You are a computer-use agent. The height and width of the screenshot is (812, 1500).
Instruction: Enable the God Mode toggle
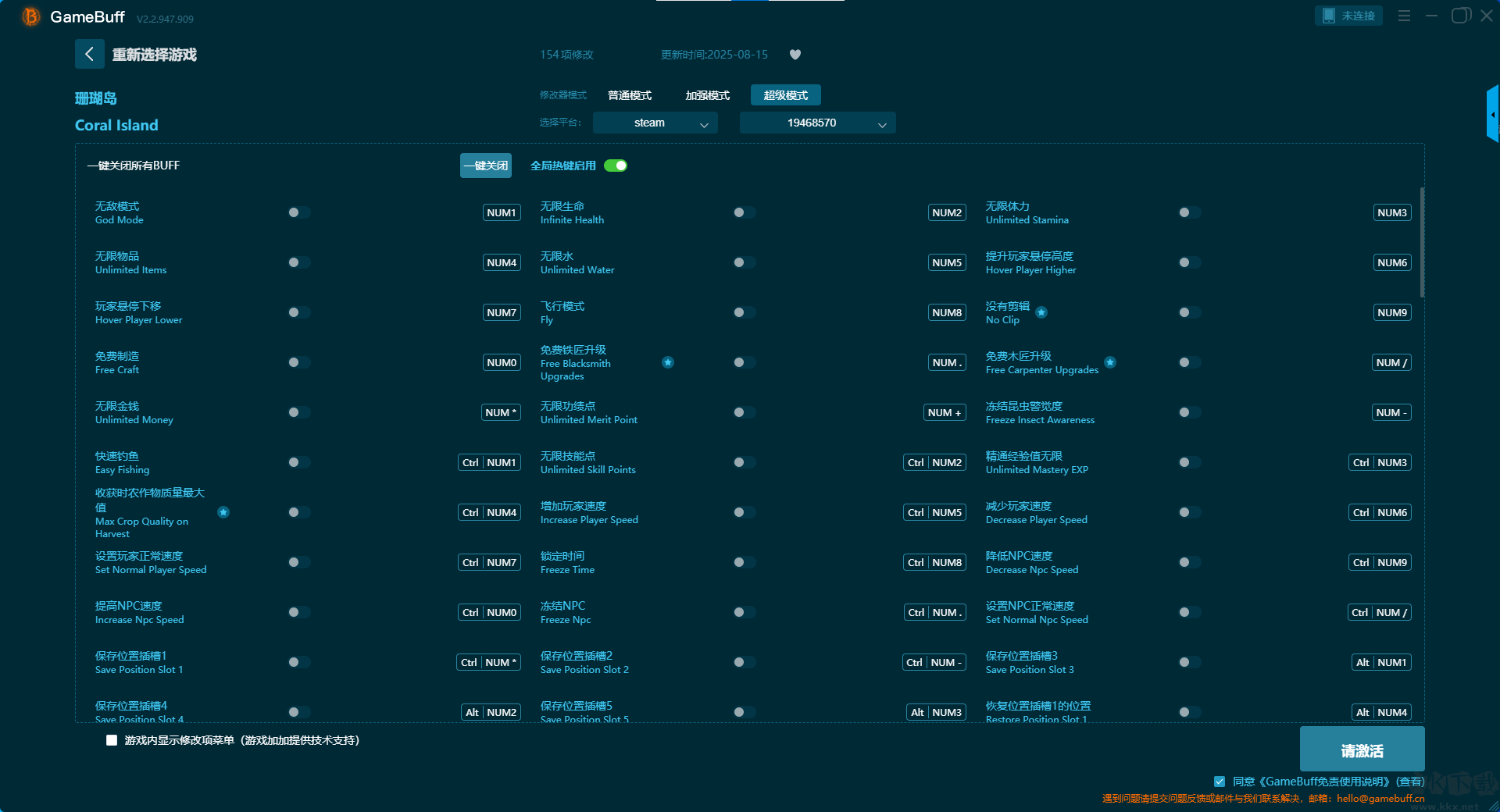(298, 212)
